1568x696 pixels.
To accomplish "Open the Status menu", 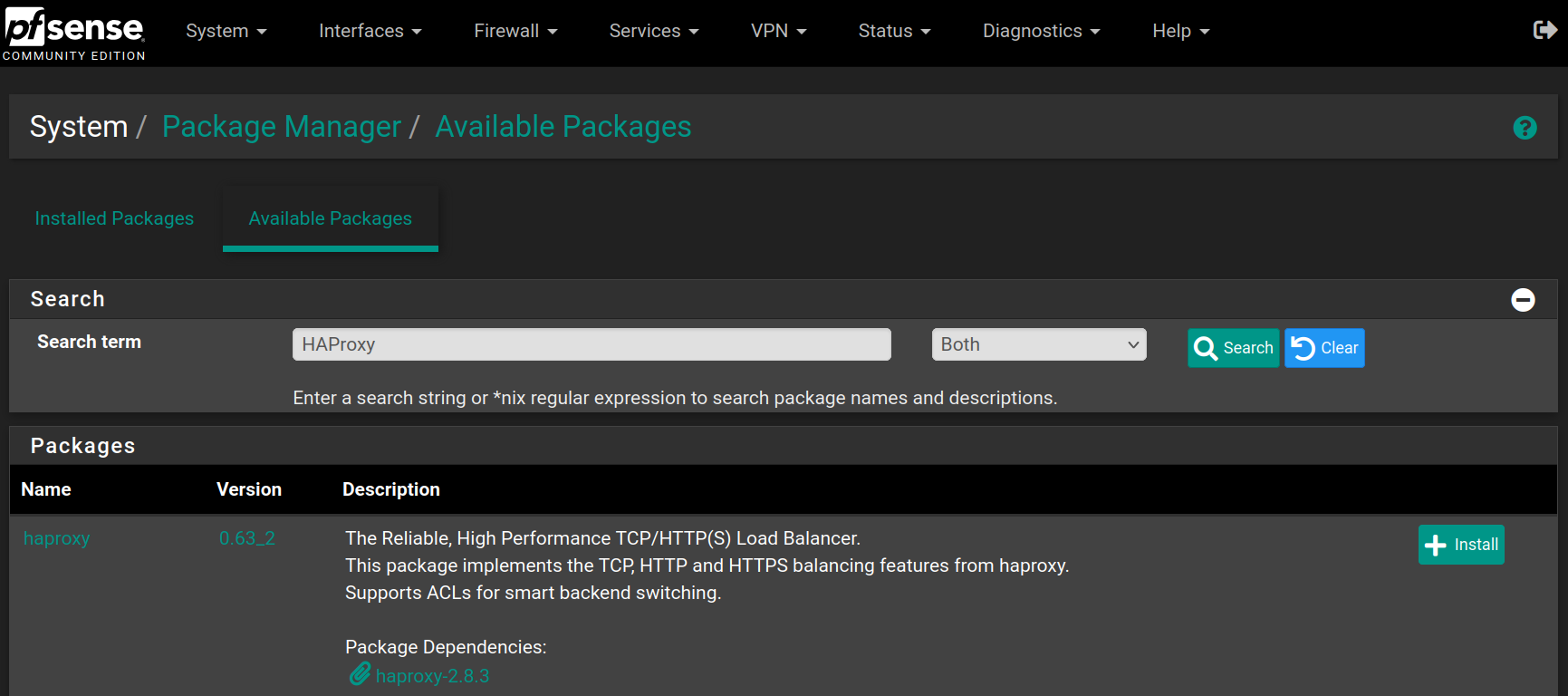I will coord(895,31).
